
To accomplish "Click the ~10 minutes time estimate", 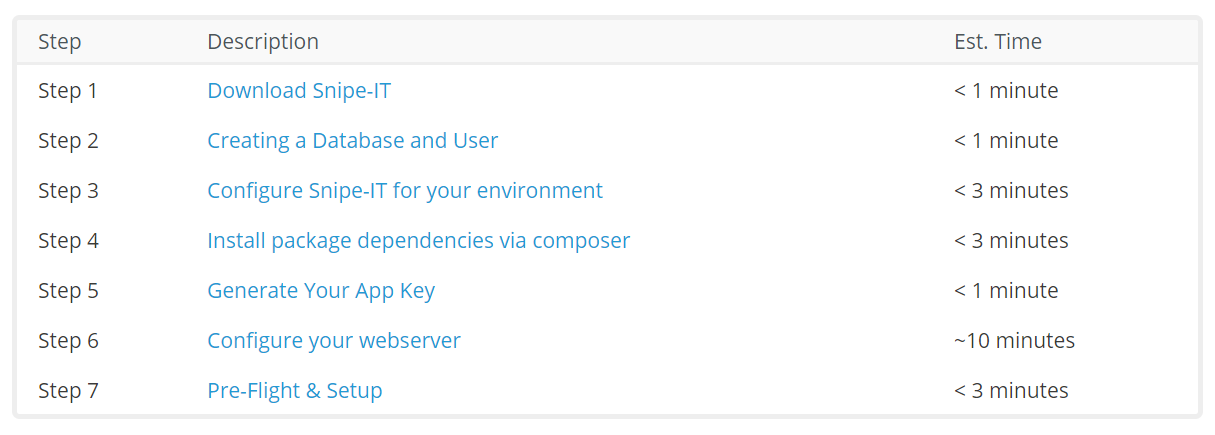I will pos(1014,341).
